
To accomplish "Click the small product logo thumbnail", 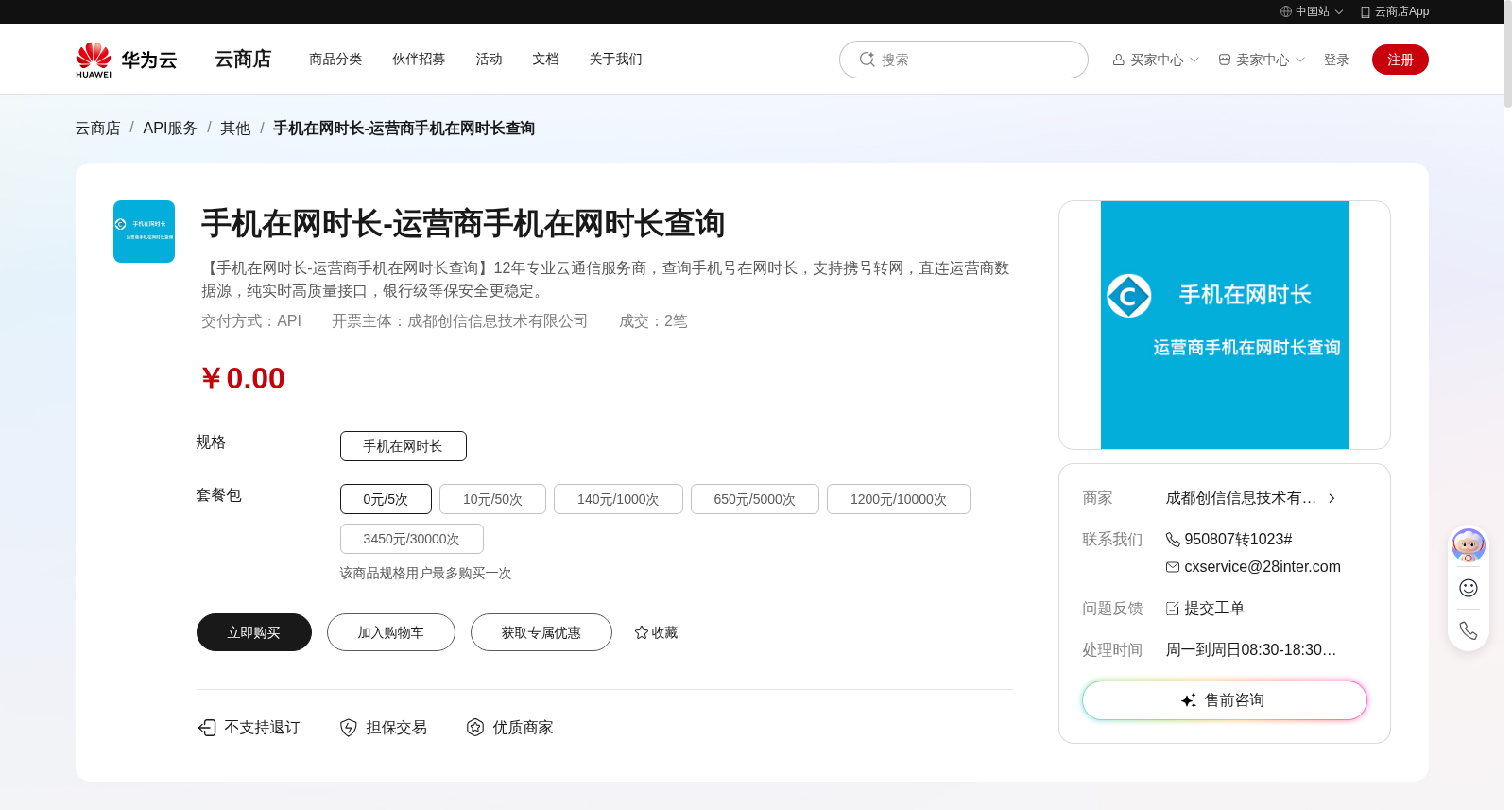I will click(x=144, y=232).
